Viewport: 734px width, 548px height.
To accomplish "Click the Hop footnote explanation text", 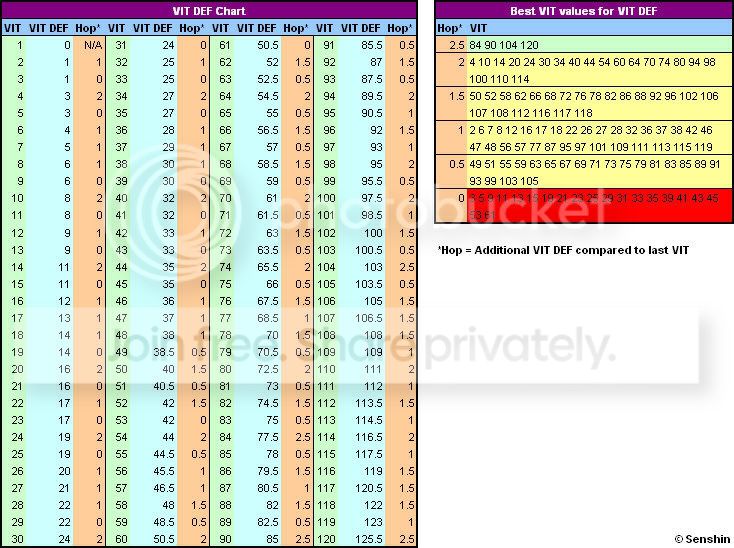I will click(563, 250).
